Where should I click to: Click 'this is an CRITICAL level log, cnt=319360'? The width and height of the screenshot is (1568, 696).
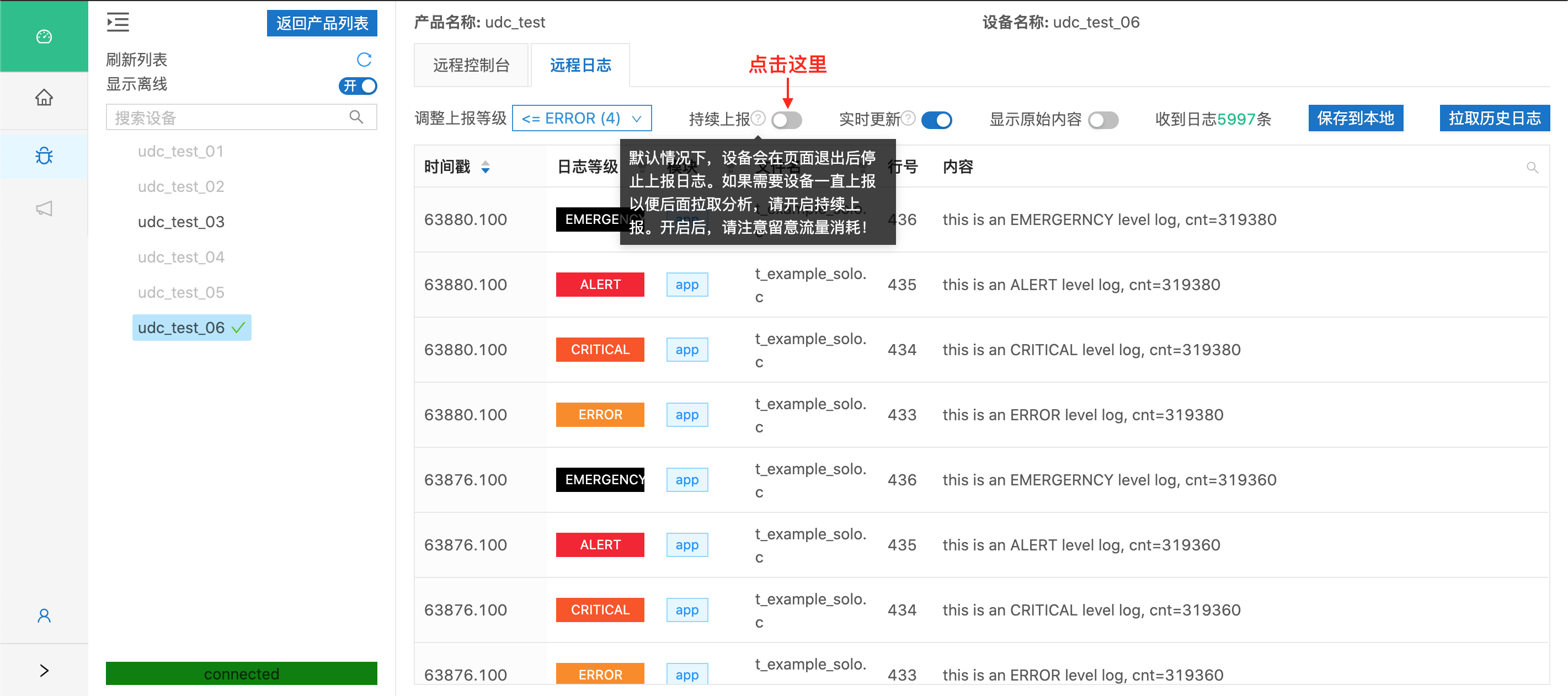tap(1091, 610)
